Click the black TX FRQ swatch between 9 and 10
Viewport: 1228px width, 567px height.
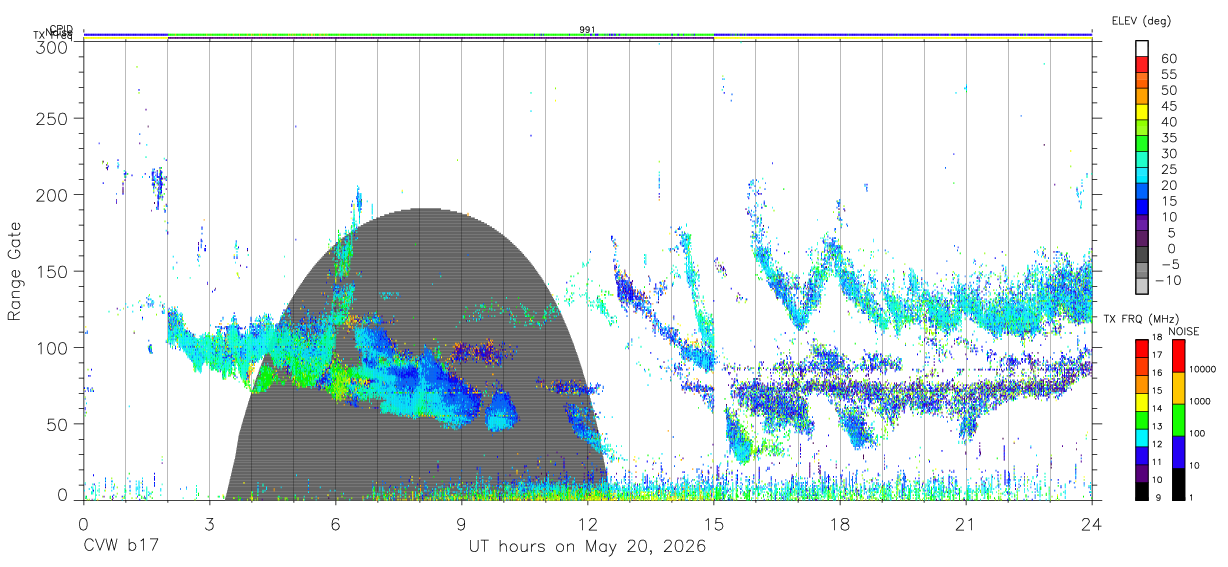[1142, 490]
